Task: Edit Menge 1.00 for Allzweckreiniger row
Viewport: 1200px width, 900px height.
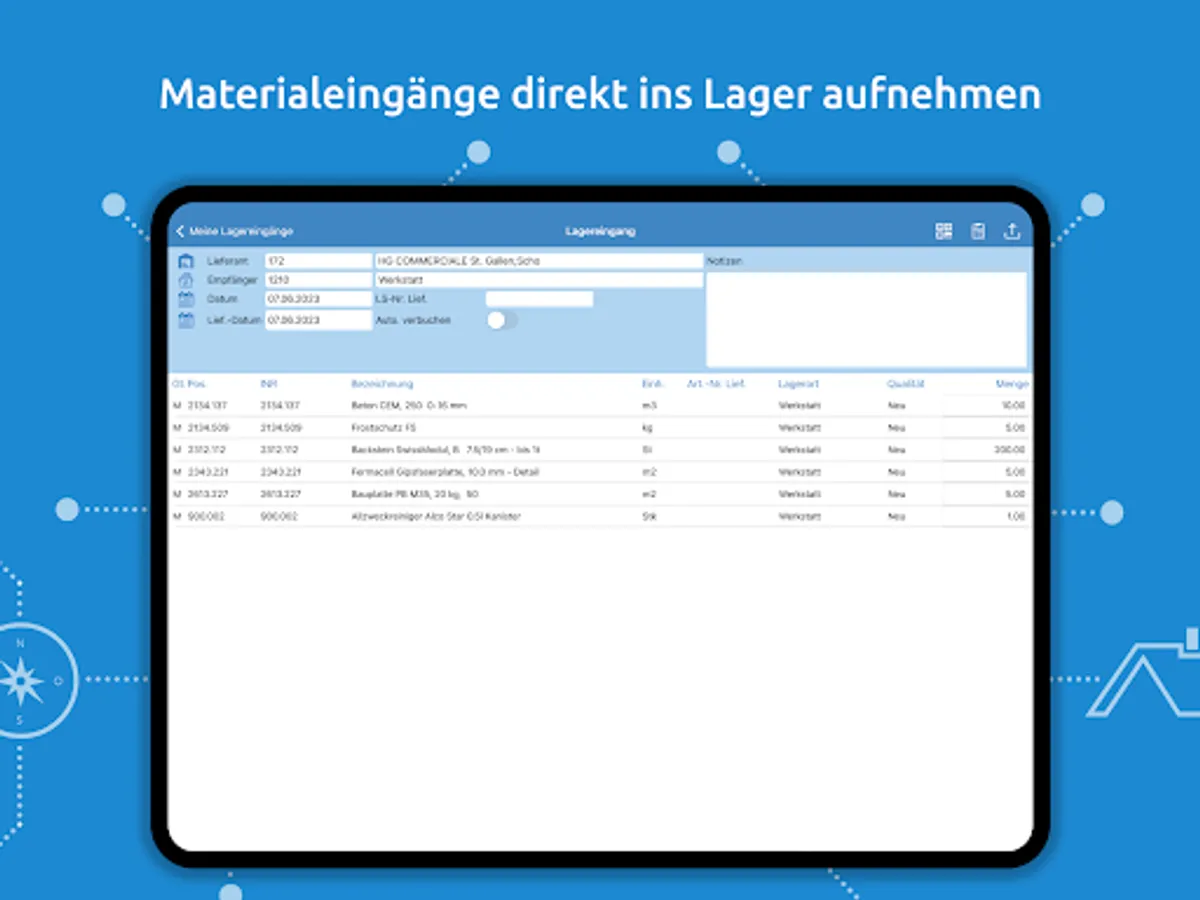Action: [x=986, y=517]
